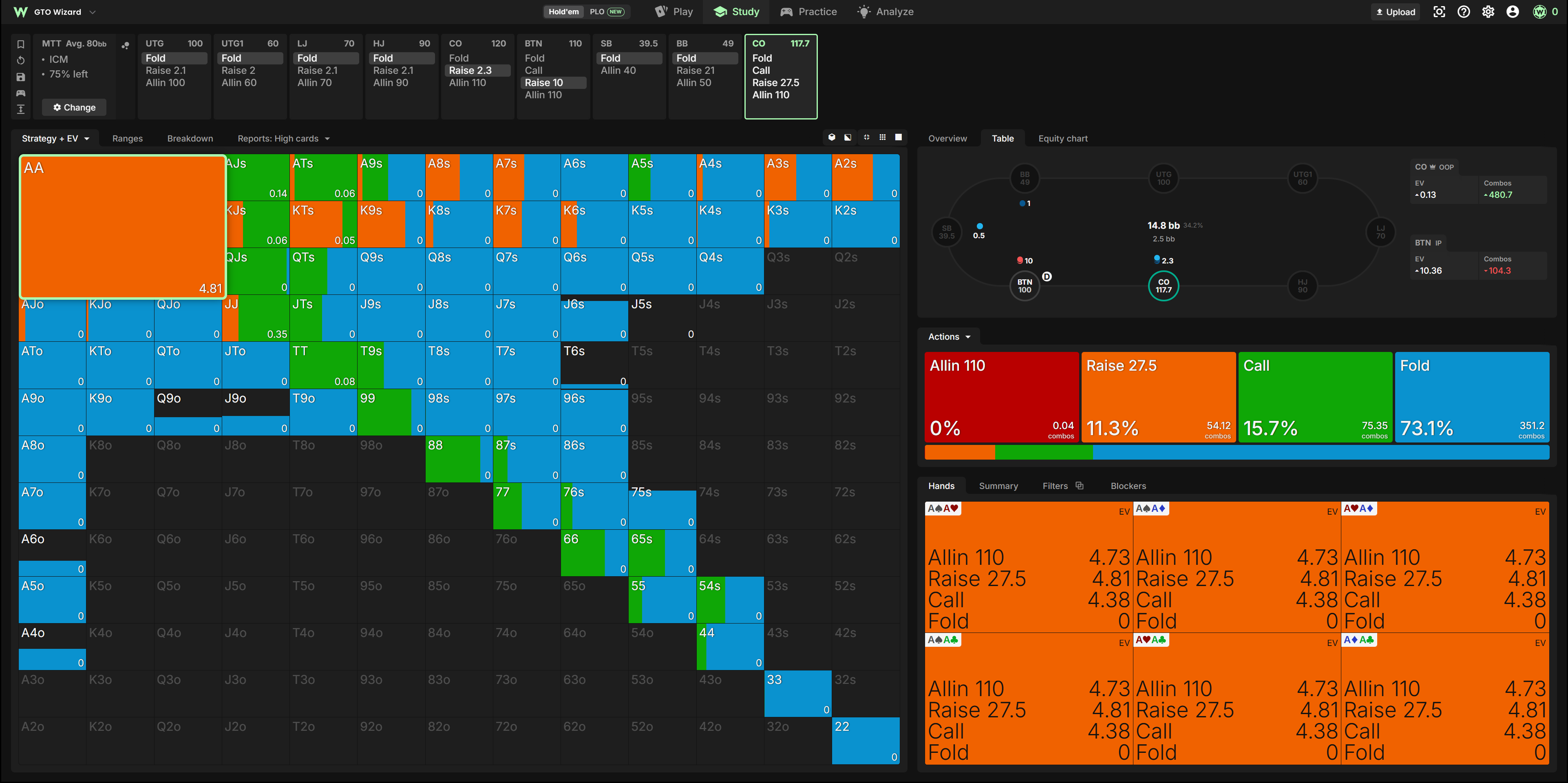Open the Breakdown view

pyautogui.click(x=190, y=138)
